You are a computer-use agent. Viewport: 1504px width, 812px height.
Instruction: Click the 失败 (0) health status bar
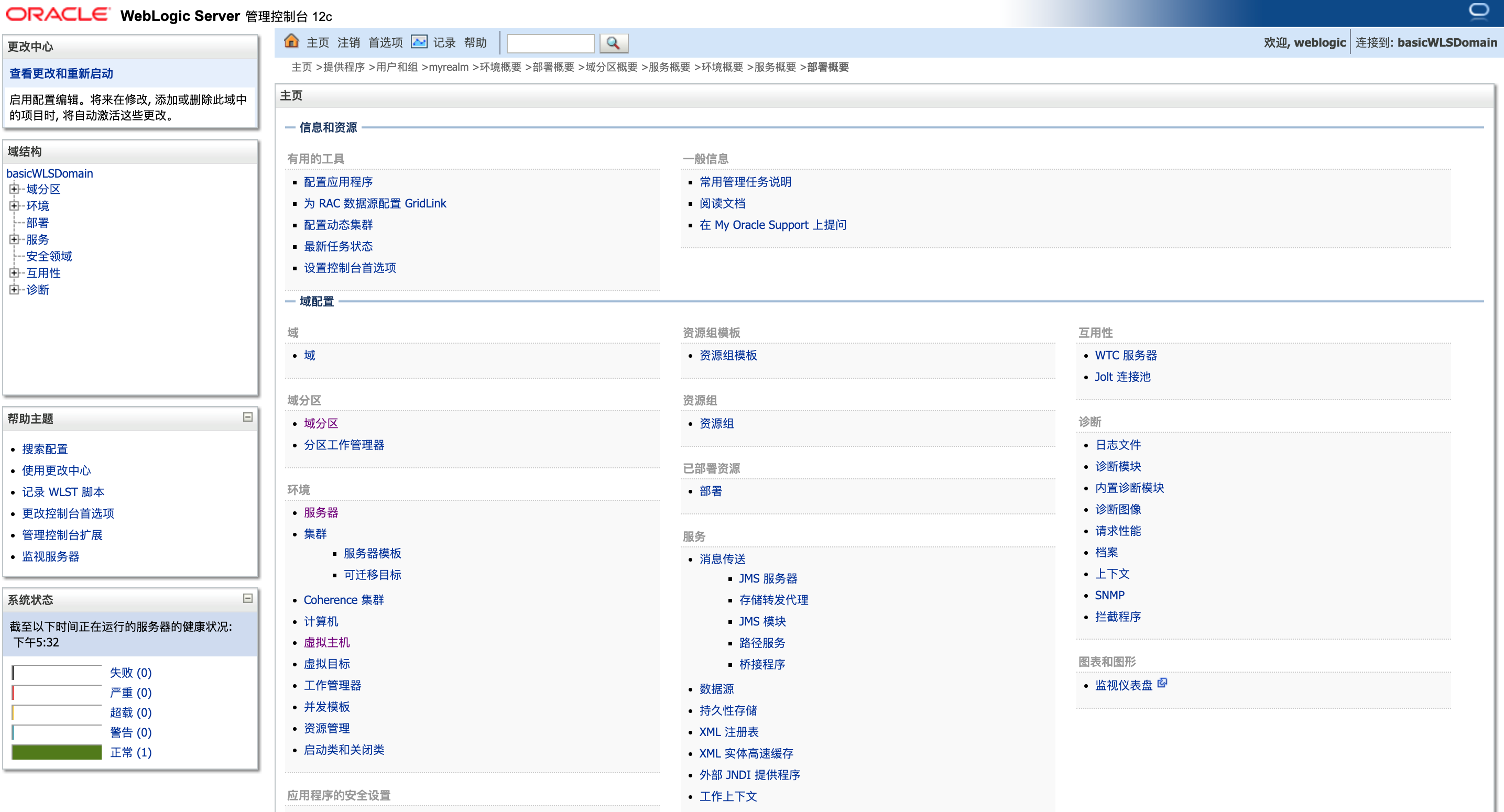pyautogui.click(x=57, y=673)
